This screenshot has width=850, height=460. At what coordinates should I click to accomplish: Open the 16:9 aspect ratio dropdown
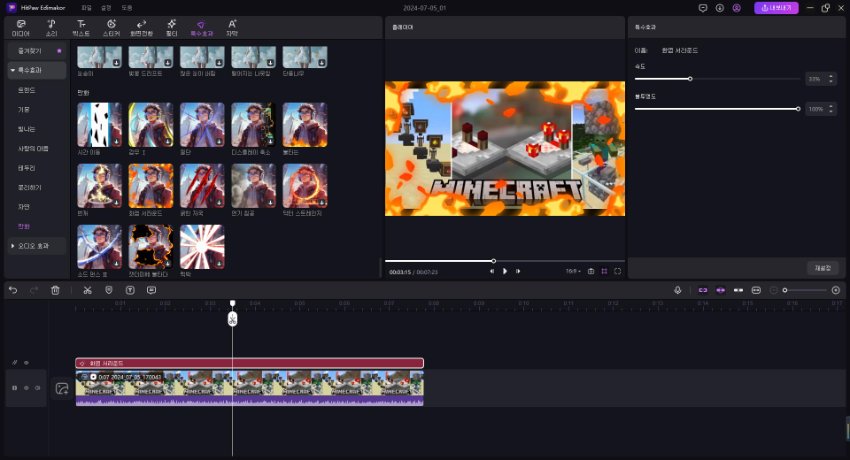(572, 271)
